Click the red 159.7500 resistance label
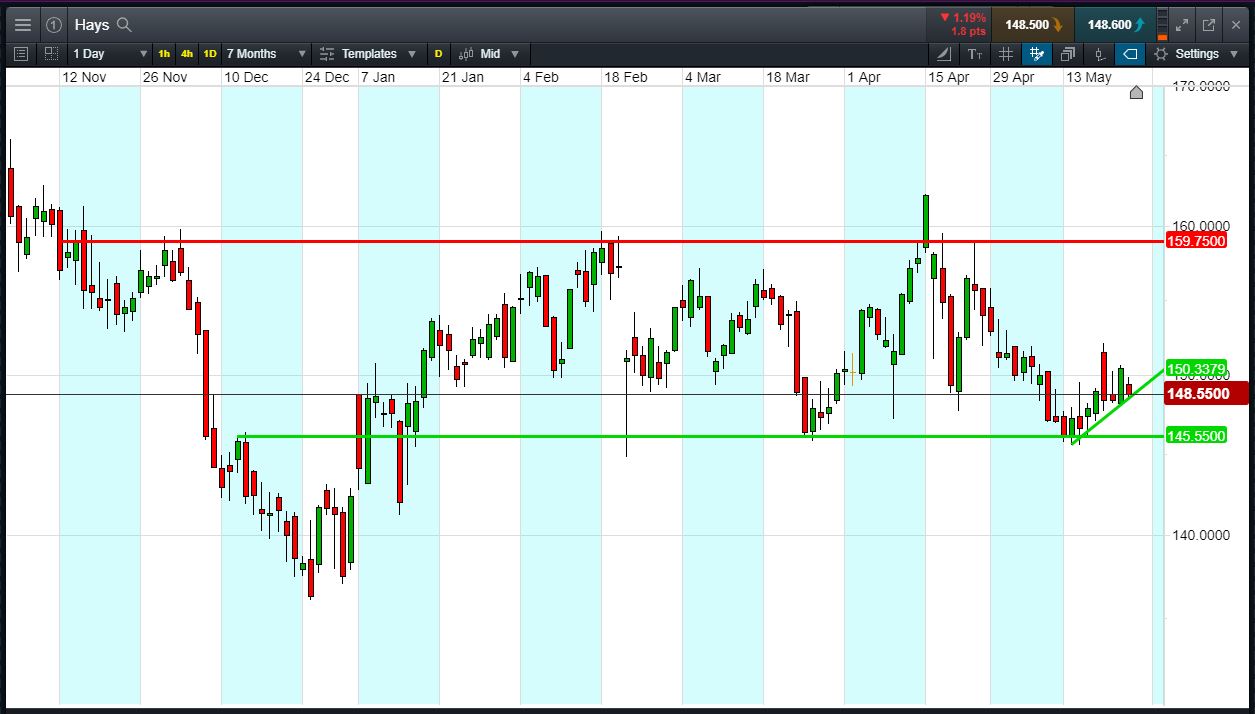 click(1196, 241)
